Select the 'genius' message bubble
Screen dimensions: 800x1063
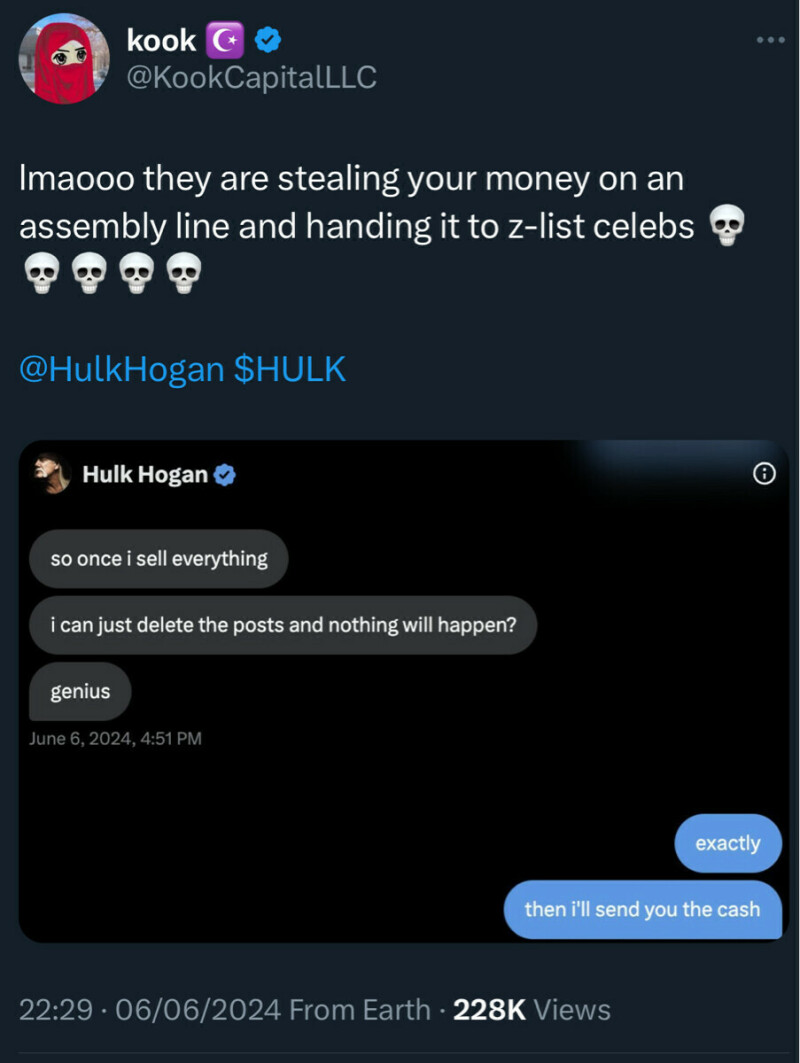(80, 691)
